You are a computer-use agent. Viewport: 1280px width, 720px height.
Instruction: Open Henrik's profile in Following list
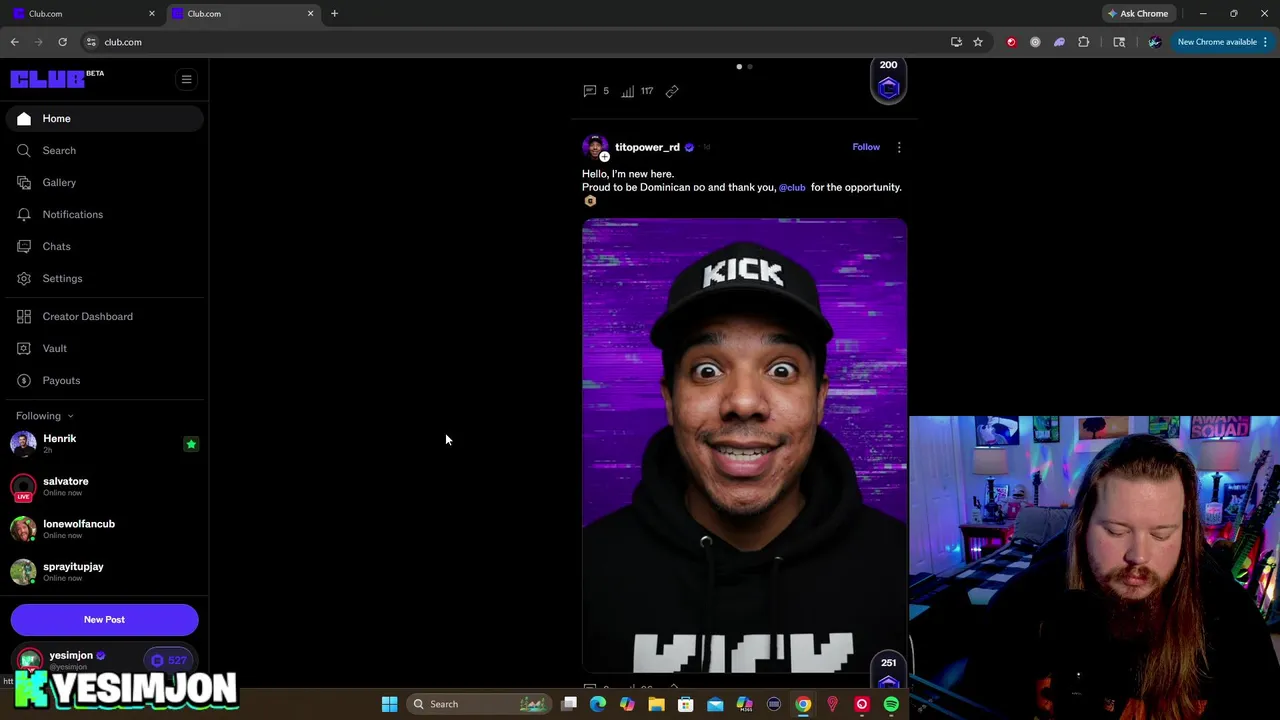tap(104, 443)
